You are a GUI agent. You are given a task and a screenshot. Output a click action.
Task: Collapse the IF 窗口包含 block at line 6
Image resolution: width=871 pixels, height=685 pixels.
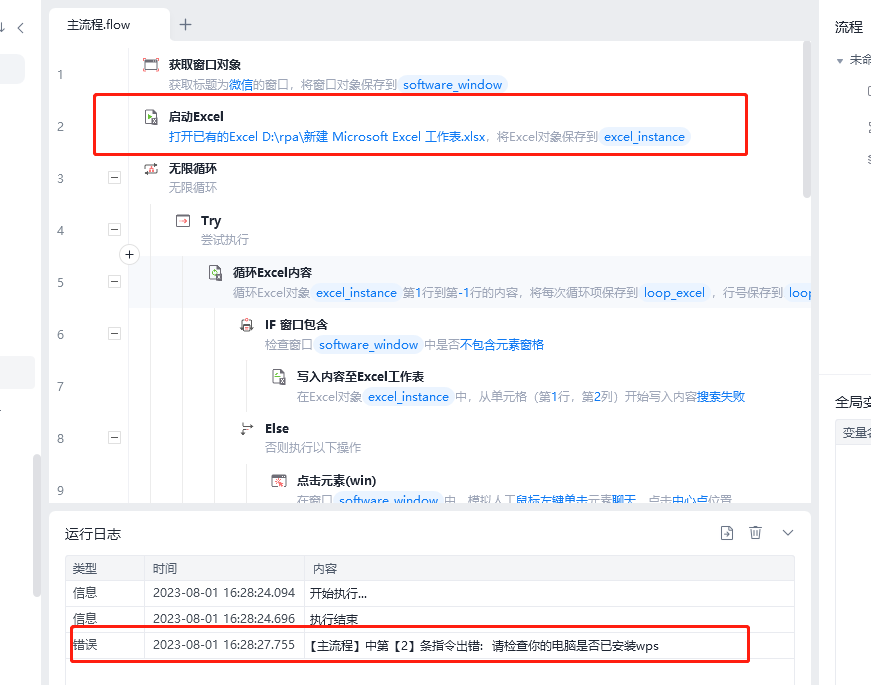coord(114,333)
